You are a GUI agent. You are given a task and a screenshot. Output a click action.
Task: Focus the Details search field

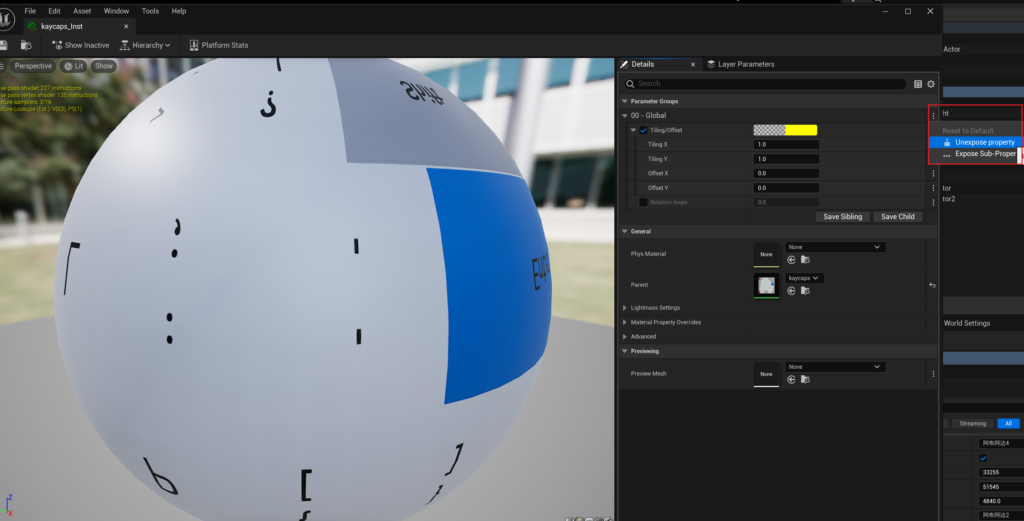tap(765, 84)
